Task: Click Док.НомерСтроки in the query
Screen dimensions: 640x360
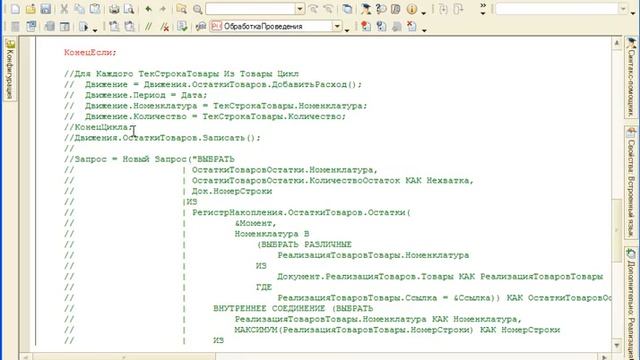Action: (232, 191)
